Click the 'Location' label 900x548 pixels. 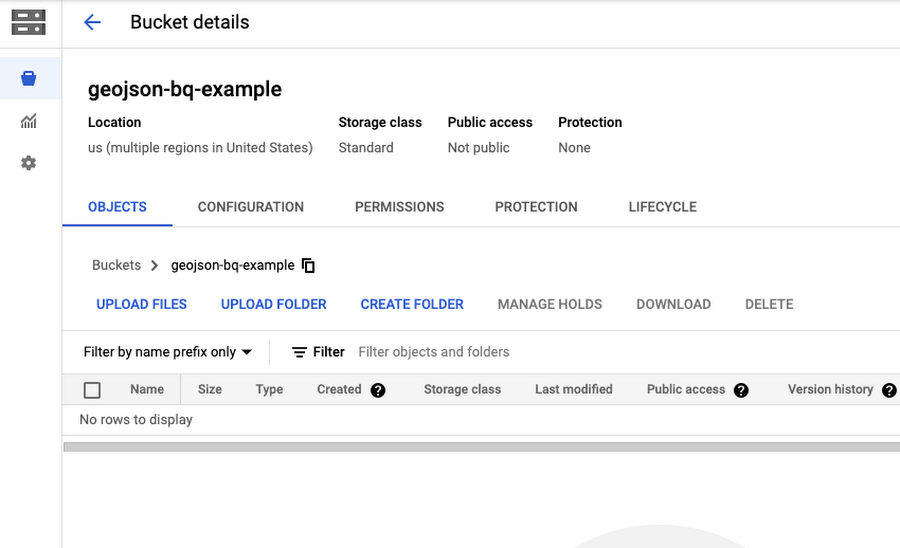coord(114,122)
